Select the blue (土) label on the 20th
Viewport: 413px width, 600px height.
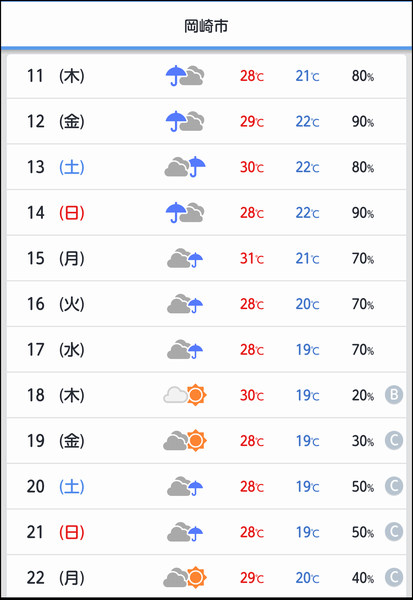(x=72, y=486)
